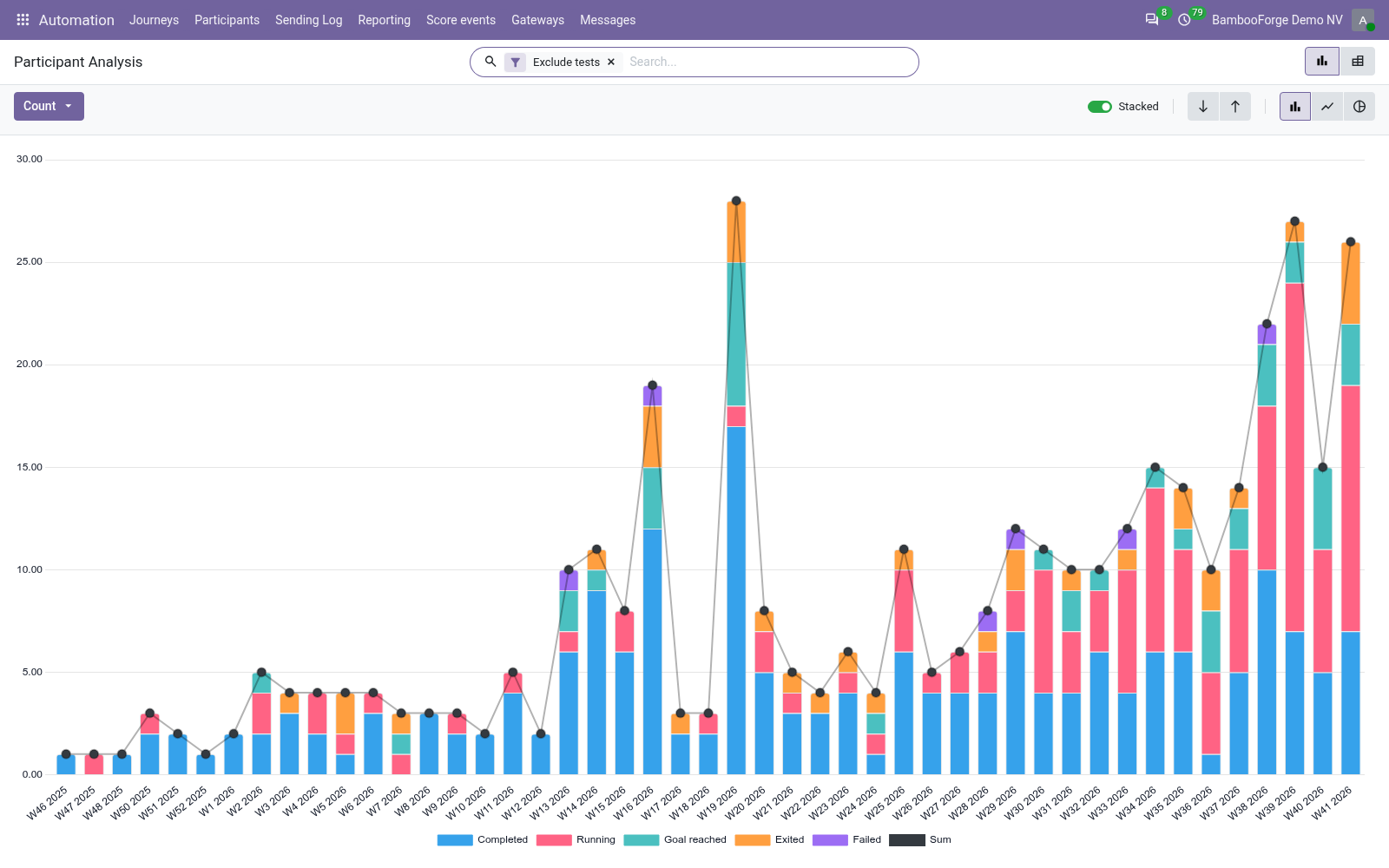1389x868 pixels.
Task: Click the Automation app title
Action: pyautogui.click(x=76, y=20)
